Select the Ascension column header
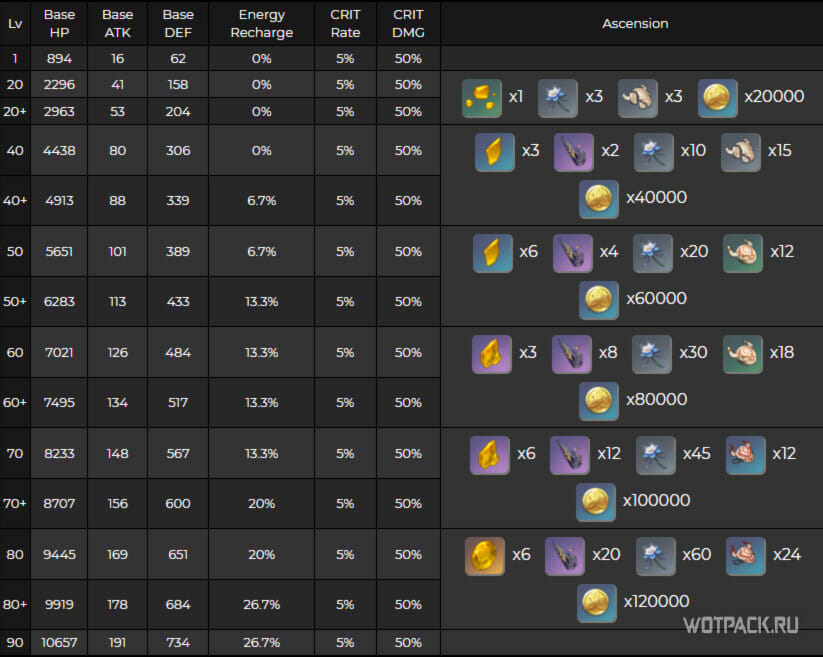The height and width of the screenshot is (657, 823). (x=635, y=23)
